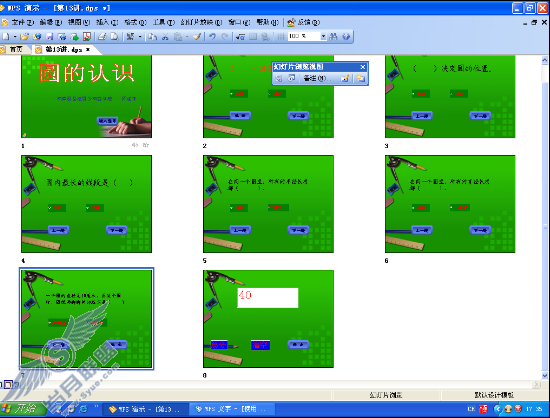
Task: Click slide design paintbrush icon in floating toolbar
Action: (344, 78)
